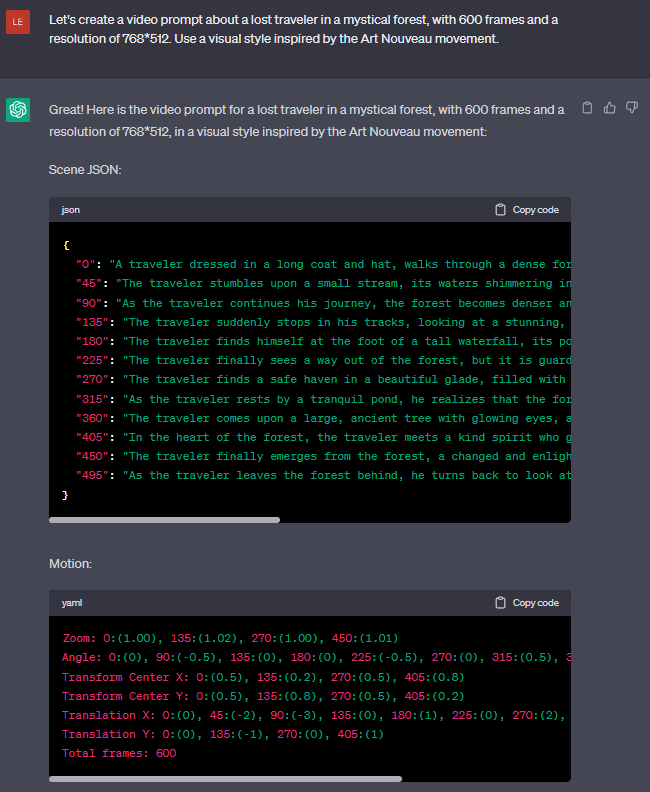Click the 'json' language label
Screen dimensions: 650x792
pos(71,210)
